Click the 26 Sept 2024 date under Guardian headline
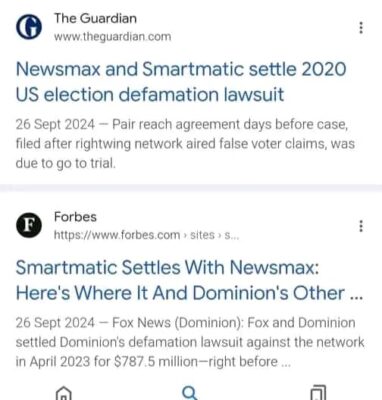Screen dimensions: 382x400 coord(55,124)
